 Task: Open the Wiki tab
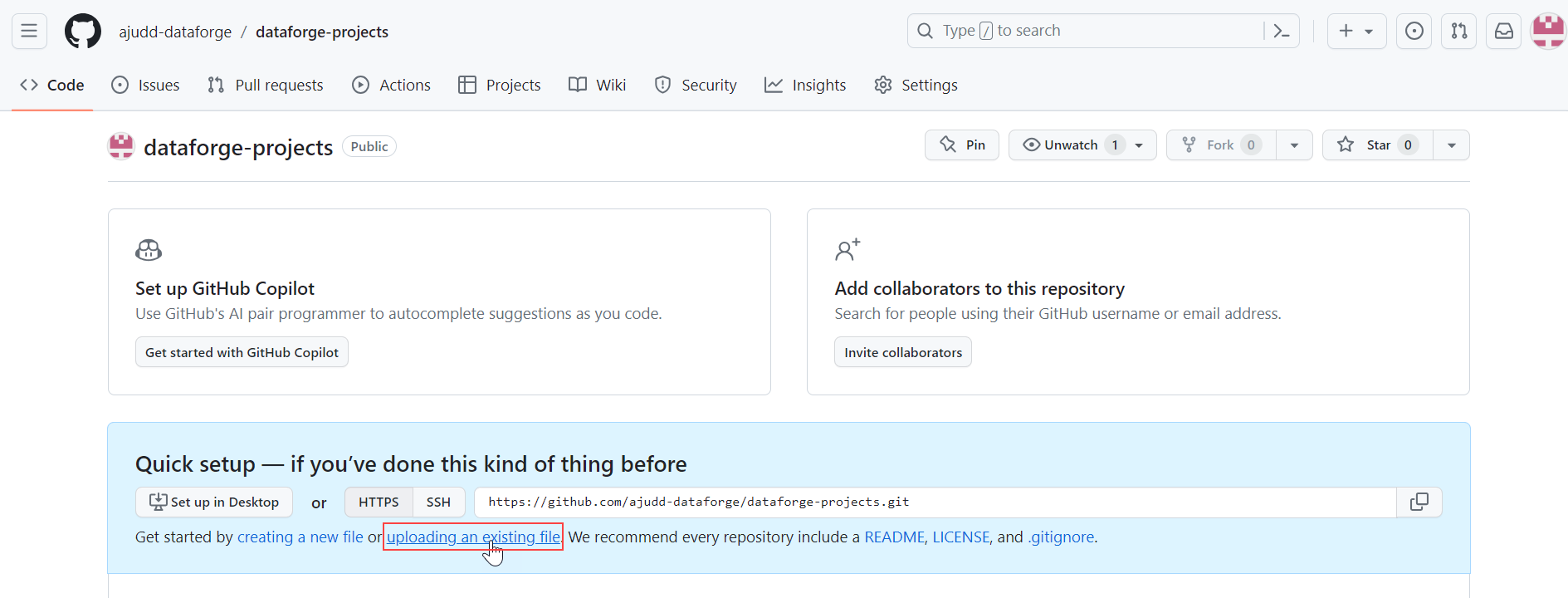click(597, 85)
